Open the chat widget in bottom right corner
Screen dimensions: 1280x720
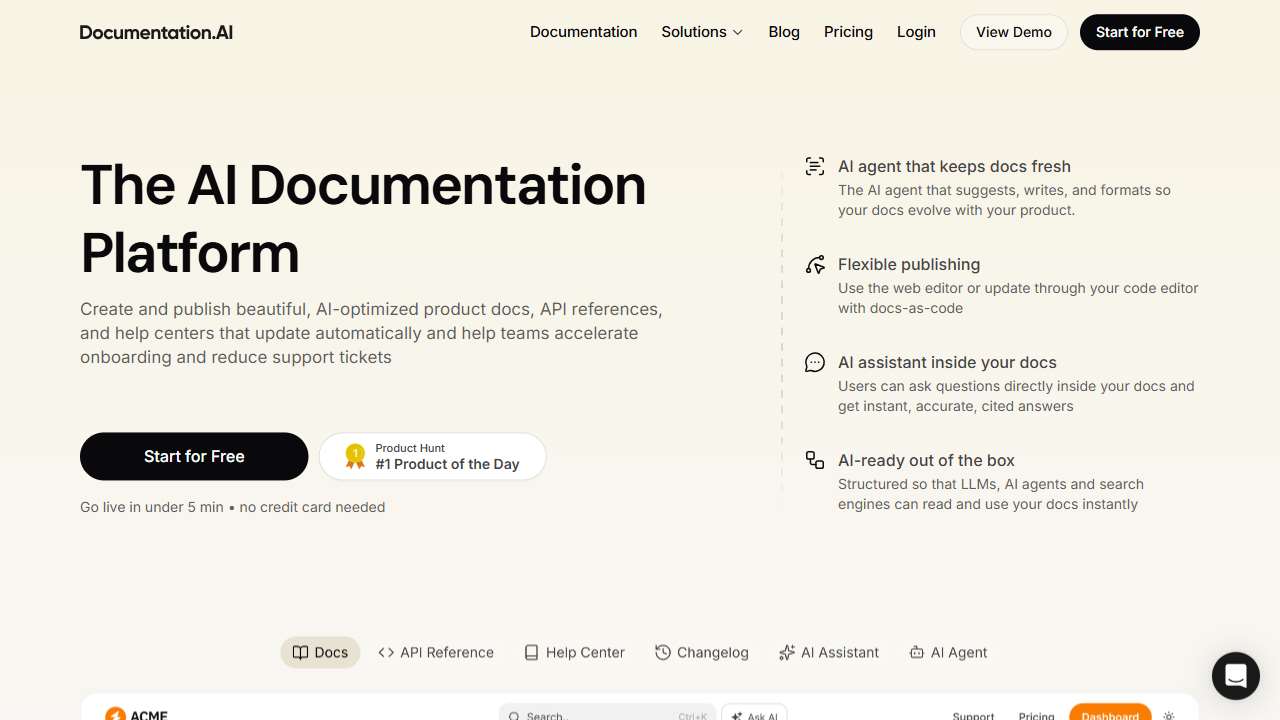click(x=1235, y=676)
